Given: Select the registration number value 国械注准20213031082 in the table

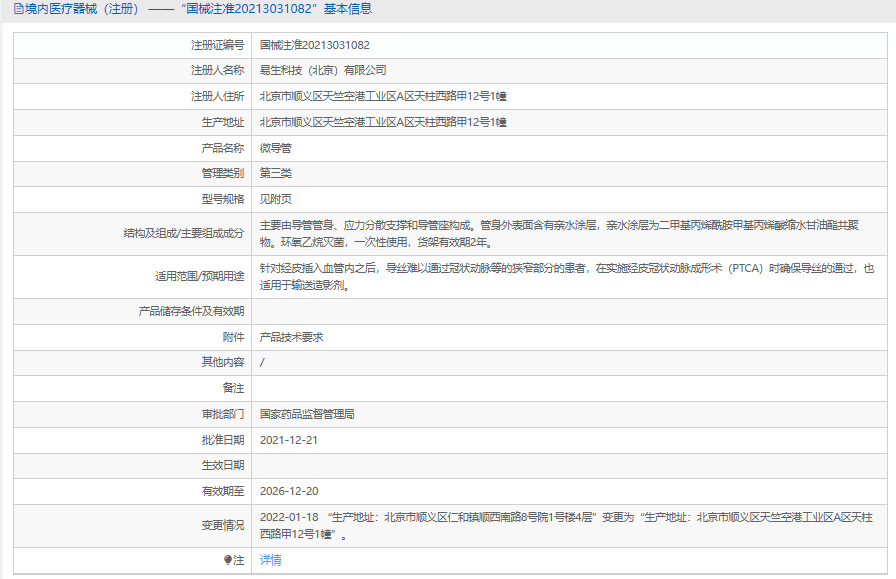Looking at the screenshot, I should tap(314, 45).
